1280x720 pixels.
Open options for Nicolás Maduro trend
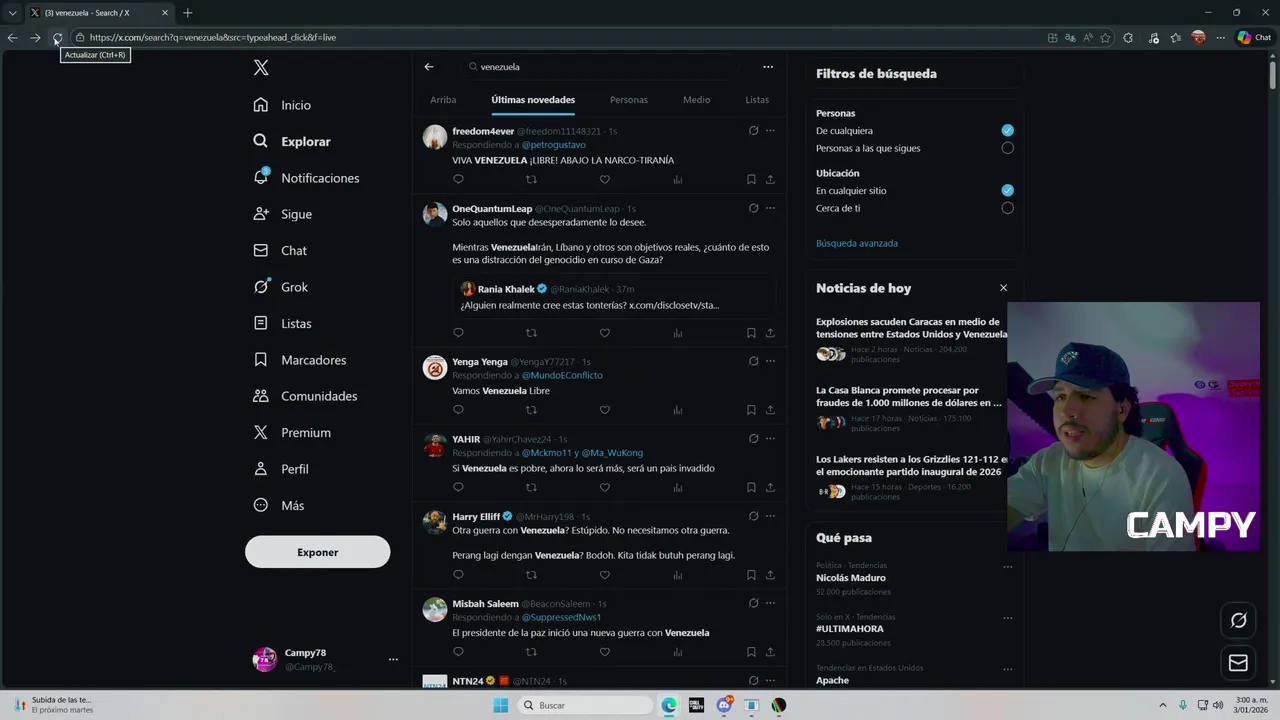[1007, 567]
